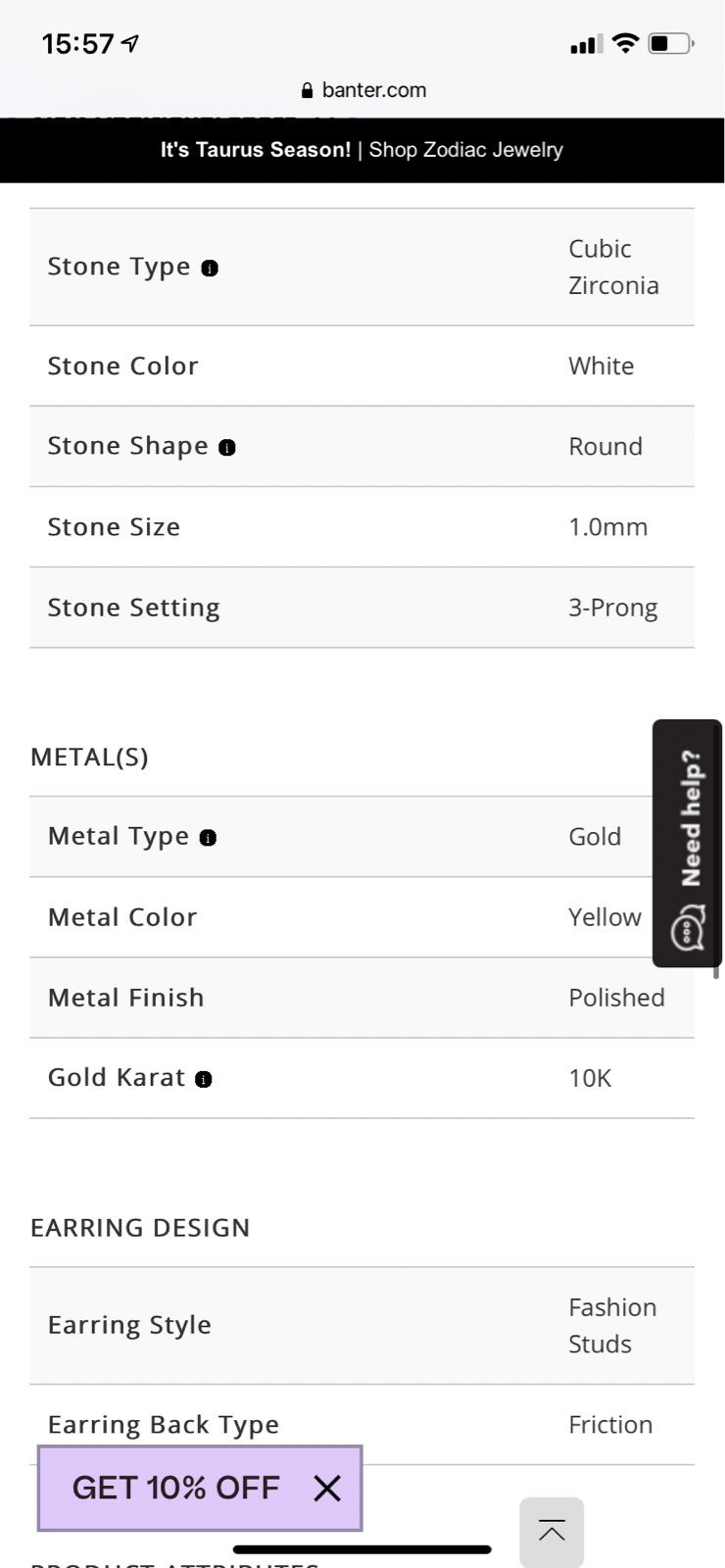Tap the Metal Finish Polished row

[x=362, y=998]
